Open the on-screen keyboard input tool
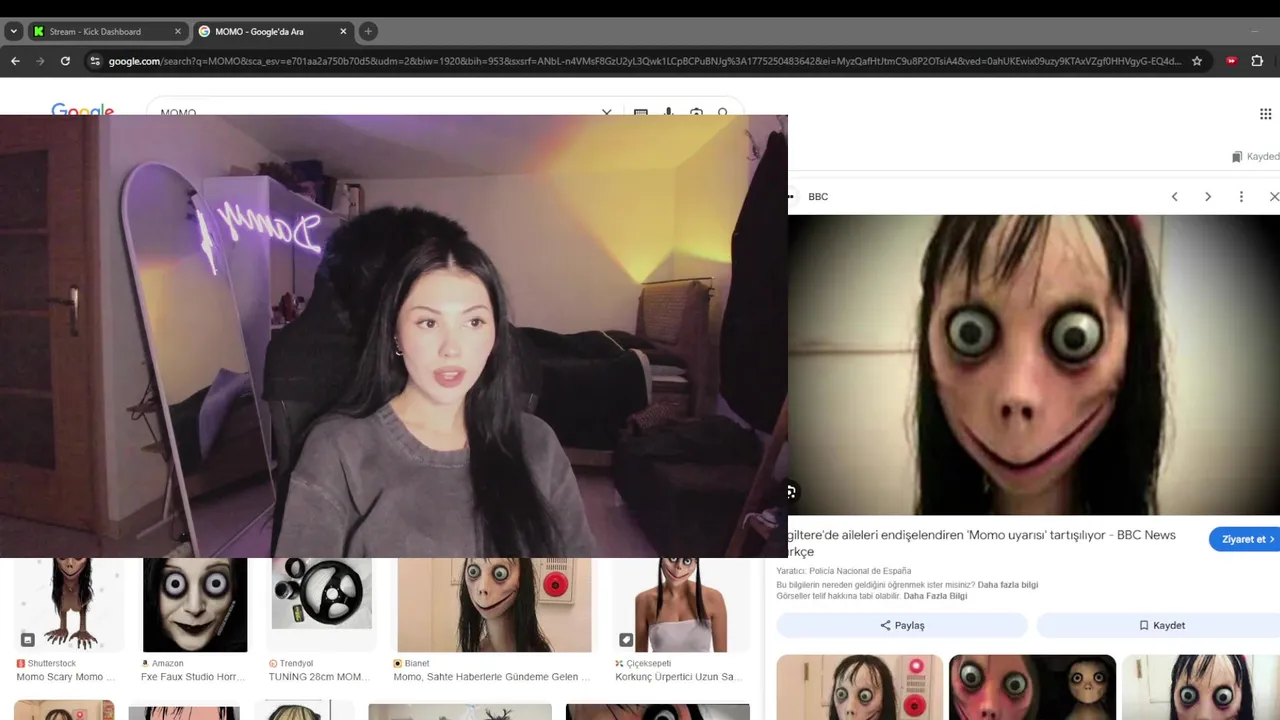 pos(641,111)
